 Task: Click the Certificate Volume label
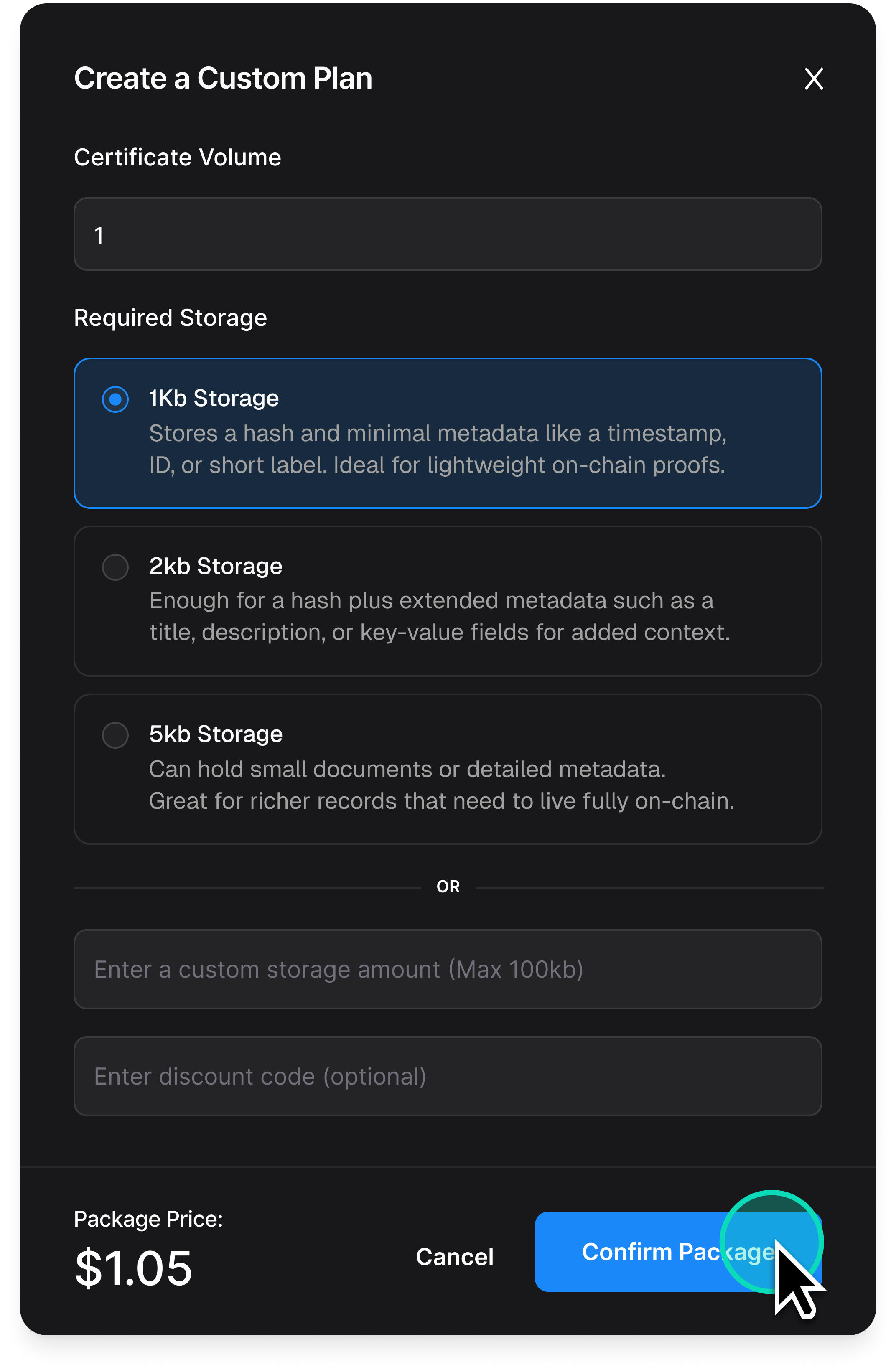coord(178,158)
